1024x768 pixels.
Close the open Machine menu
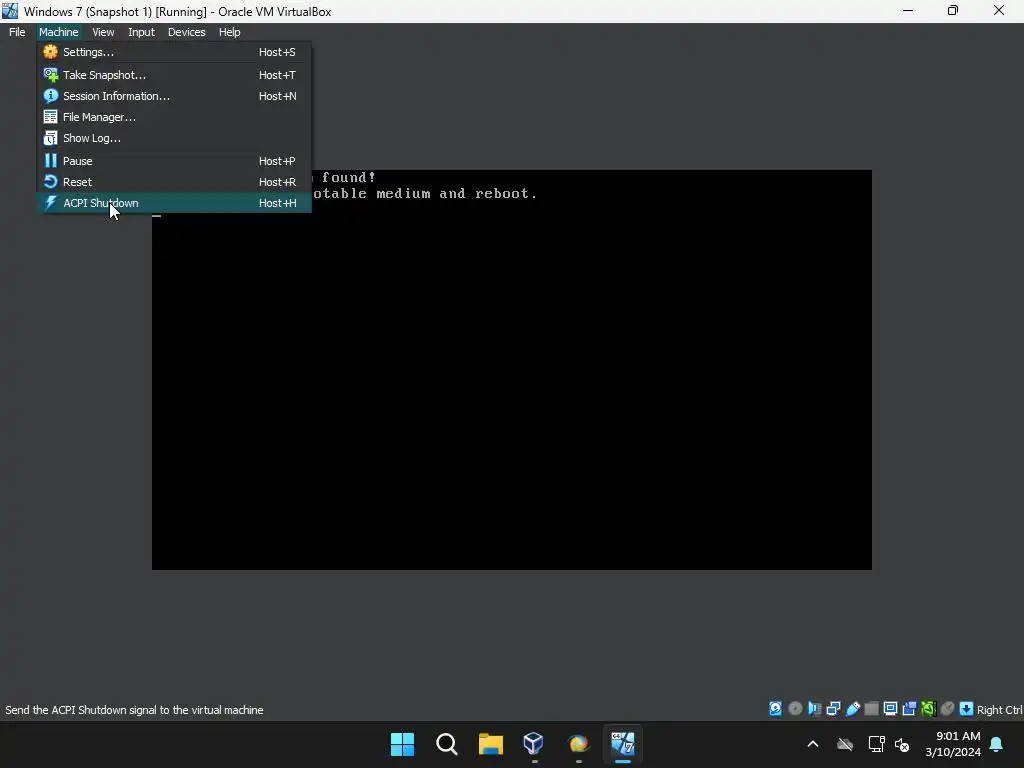click(x=58, y=32)
